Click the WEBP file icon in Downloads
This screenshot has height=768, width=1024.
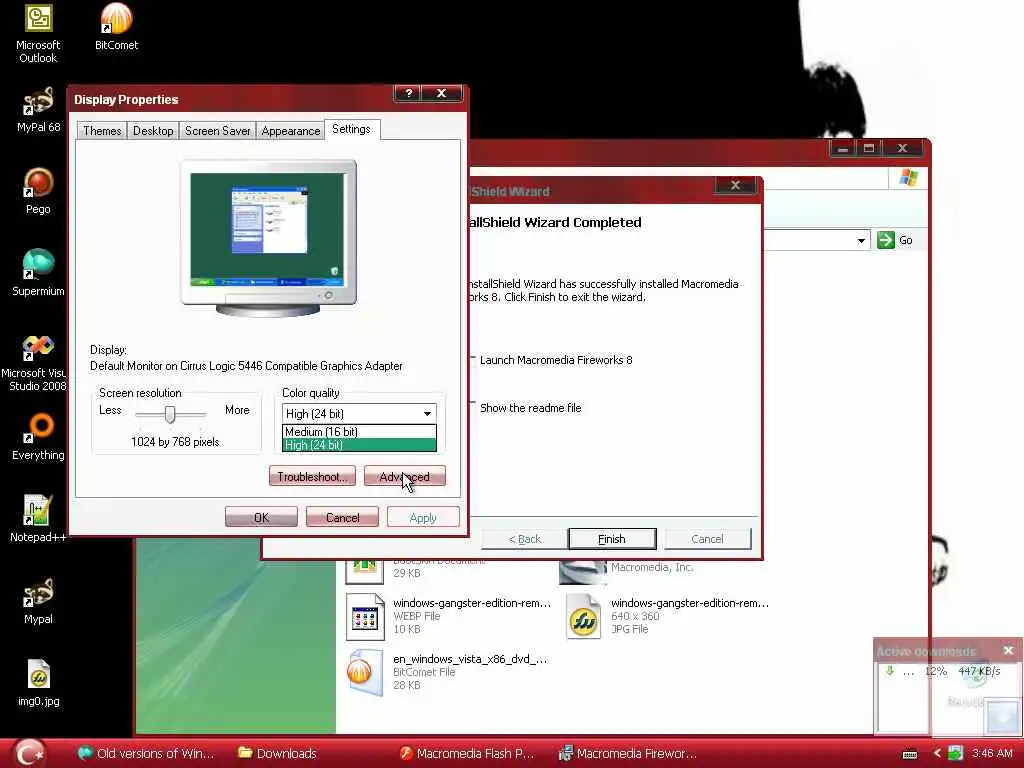364,616
